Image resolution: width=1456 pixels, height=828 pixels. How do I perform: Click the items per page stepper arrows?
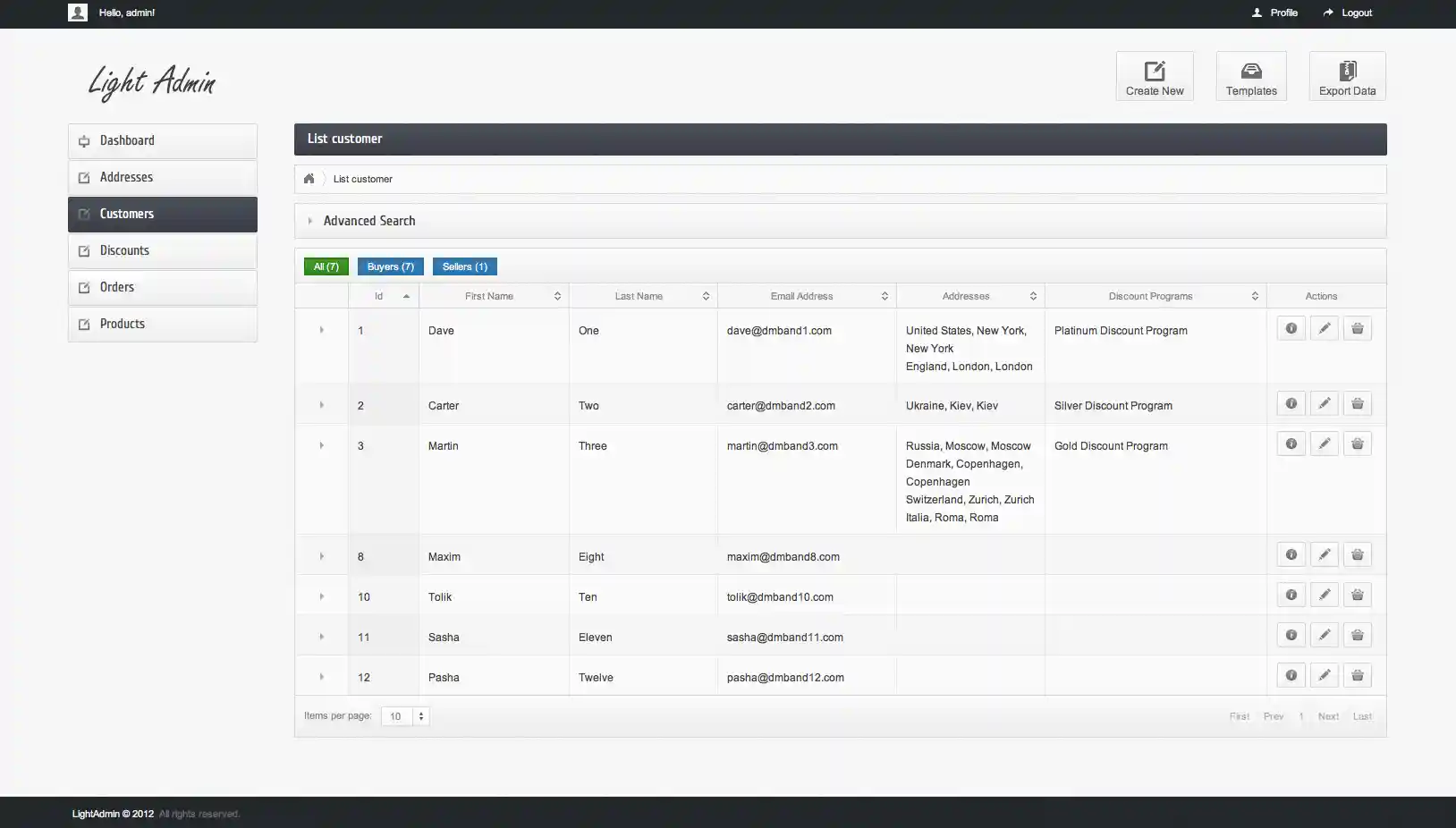pyautogui.click(x=419, y=716)
